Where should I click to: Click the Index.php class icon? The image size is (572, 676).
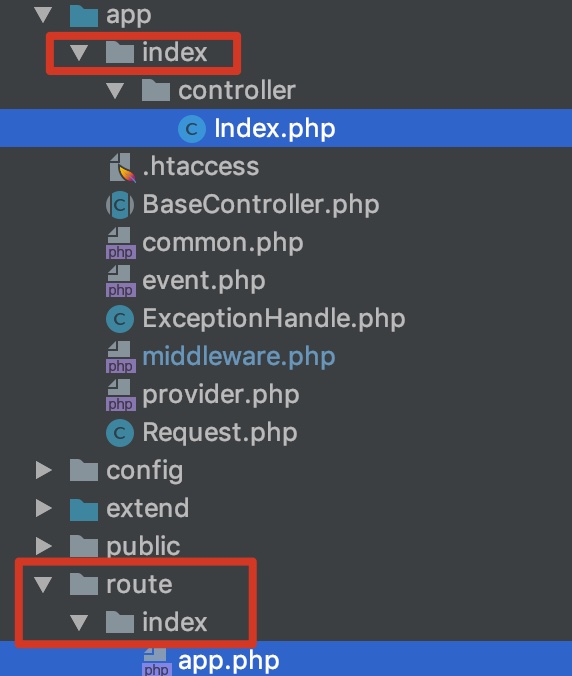click(192, 128)
